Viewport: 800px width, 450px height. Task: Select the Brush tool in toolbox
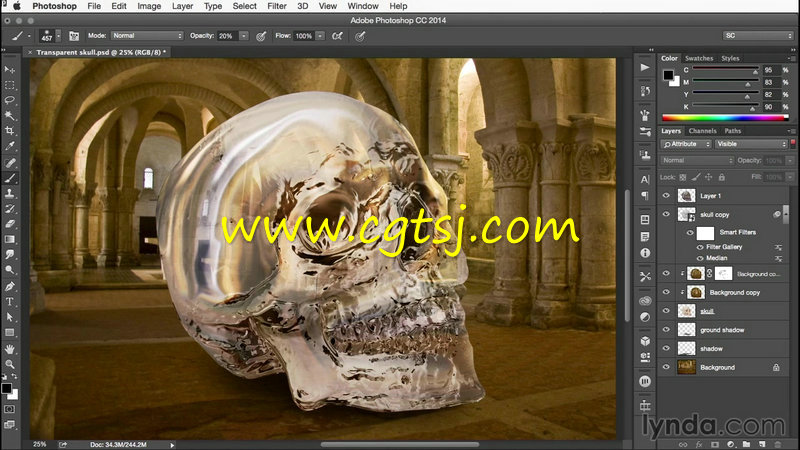[x=10, y=178]
